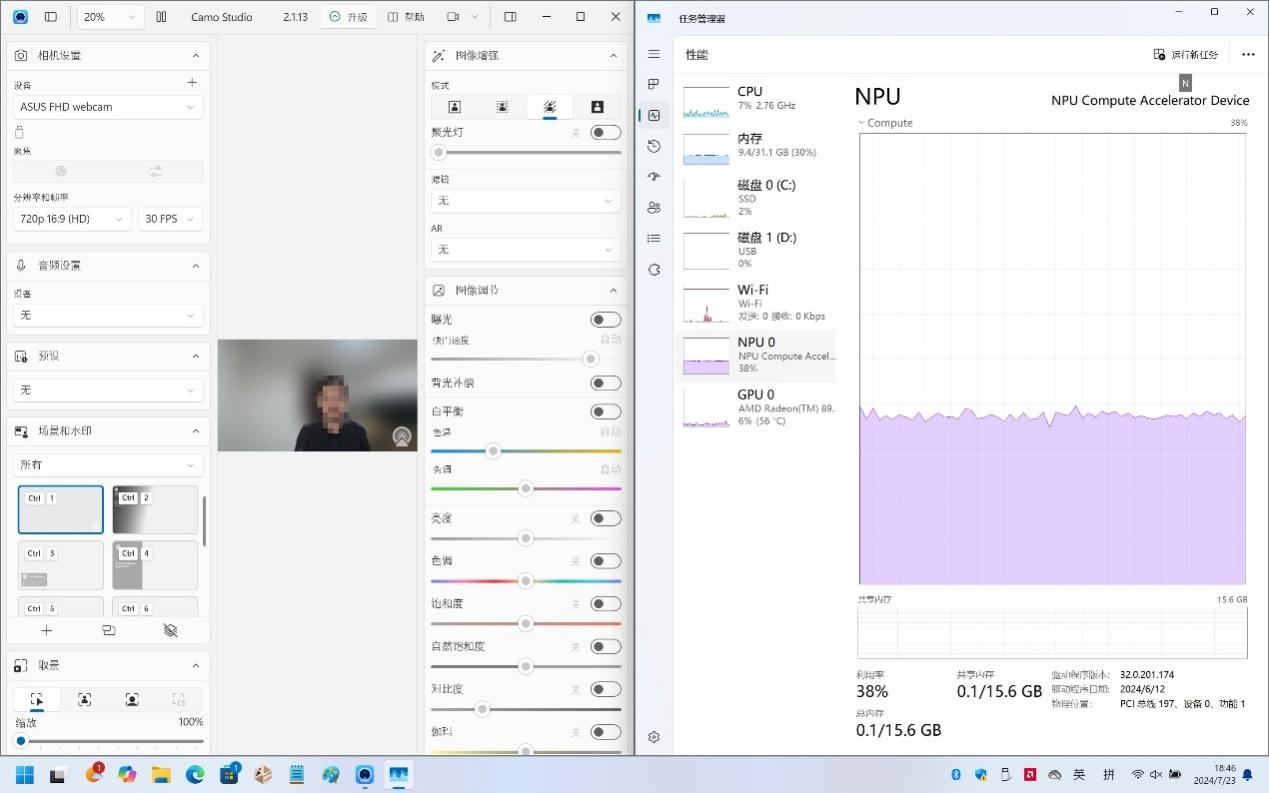Toggle the 饱和度 saturation switch
The height and width of the screenshot is (793, 1269).
pos(605,604)
